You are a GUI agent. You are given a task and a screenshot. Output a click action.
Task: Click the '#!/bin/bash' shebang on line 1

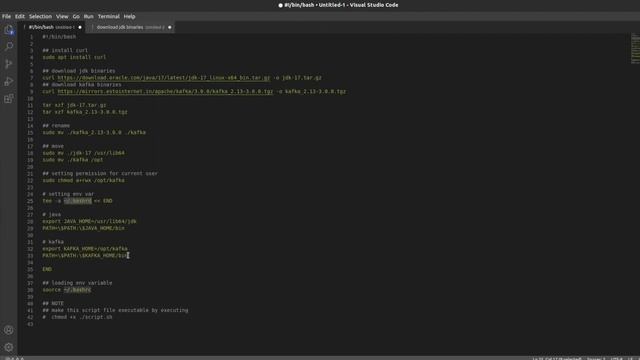coord(59,37)
